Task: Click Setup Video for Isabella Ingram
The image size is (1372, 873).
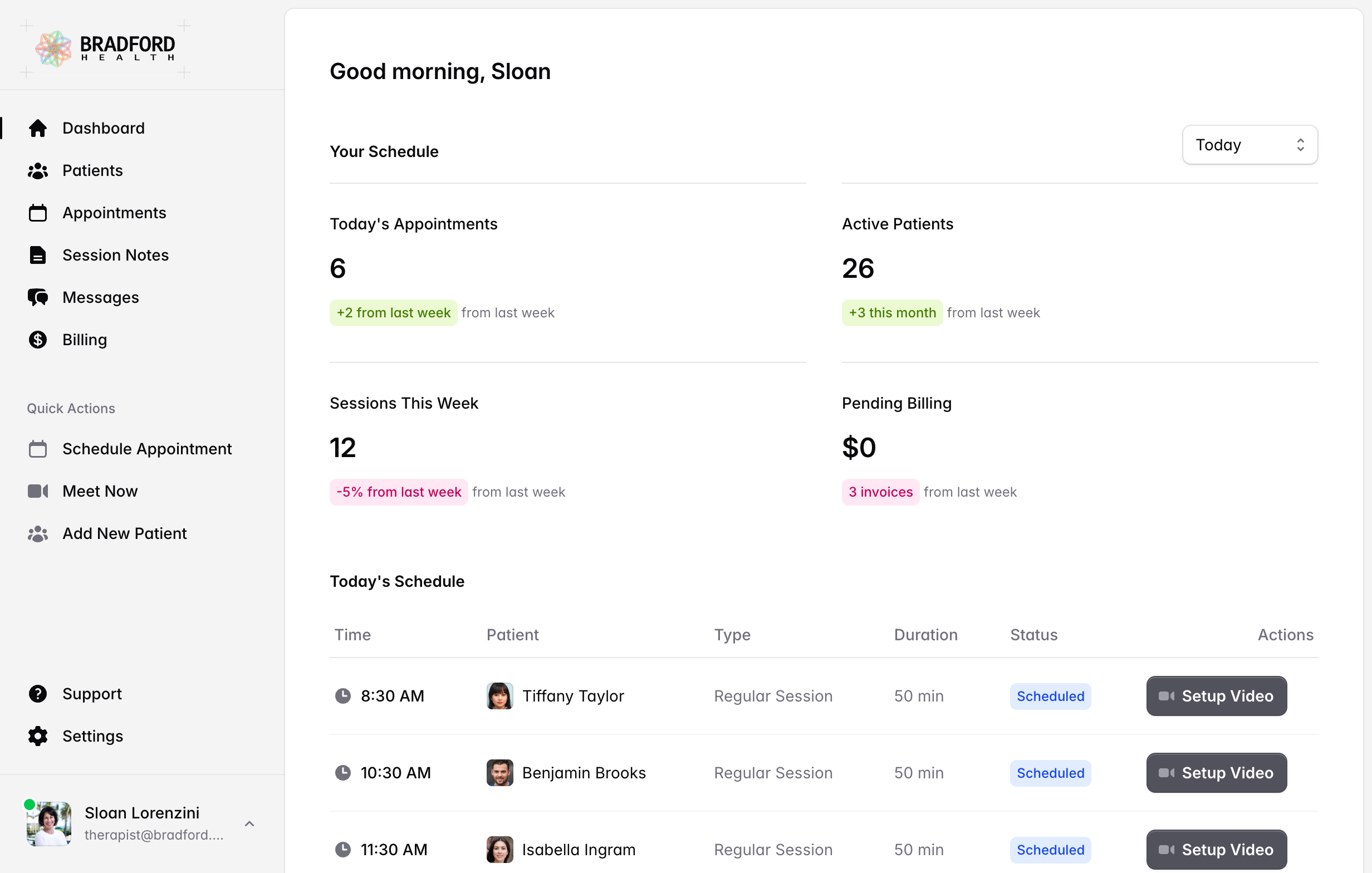Action: [1216, 849]
